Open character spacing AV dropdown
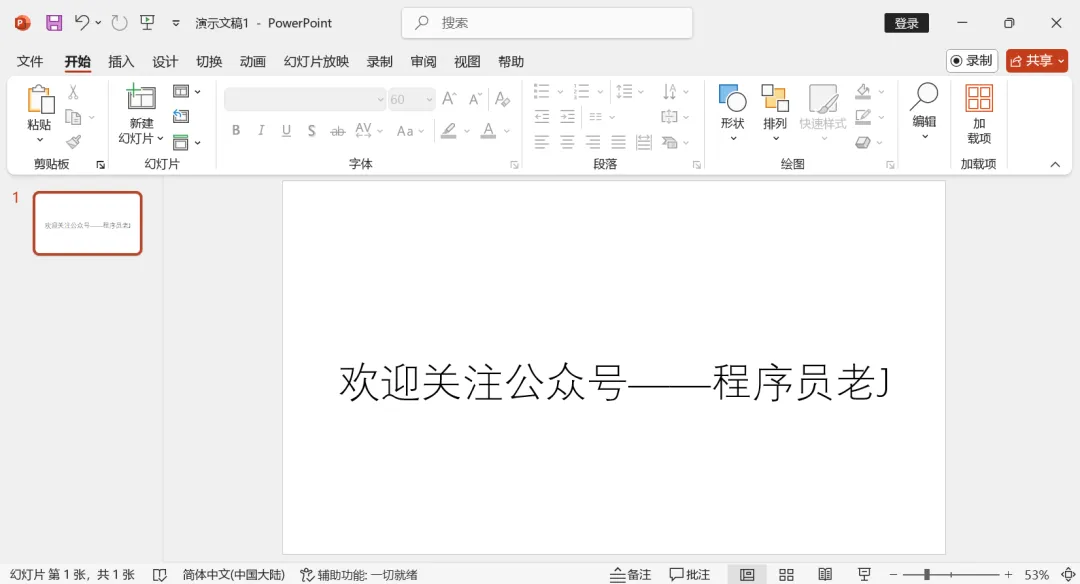Viewport: 1080px width, 584px height. point(368,130)
